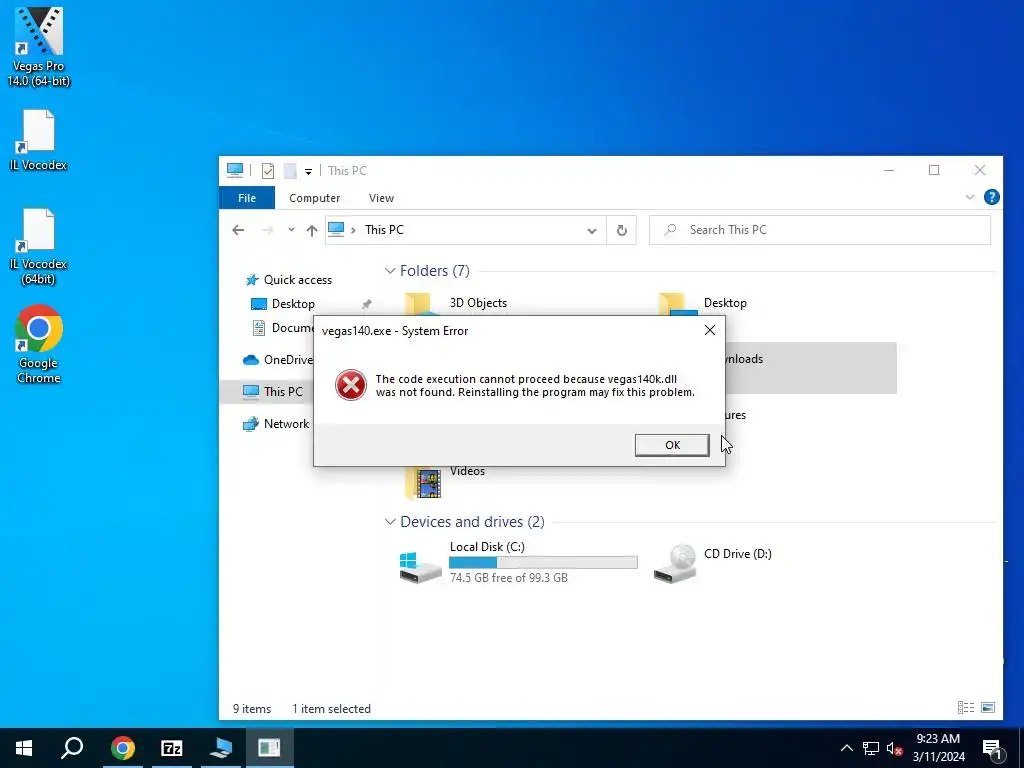The height and width of the screenshot is (768, 1024).
Task: Go forward in File Explorer
Action: pyautogui.click(x=267, y=230)
